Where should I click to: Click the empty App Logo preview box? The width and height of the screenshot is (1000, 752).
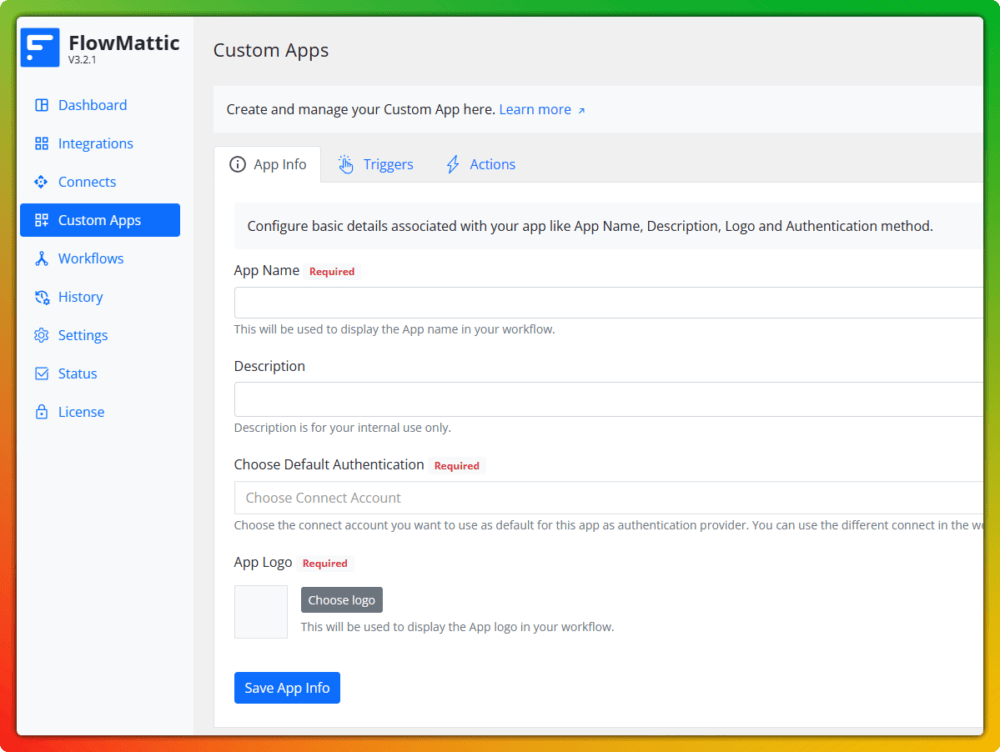tap(261, 612)
